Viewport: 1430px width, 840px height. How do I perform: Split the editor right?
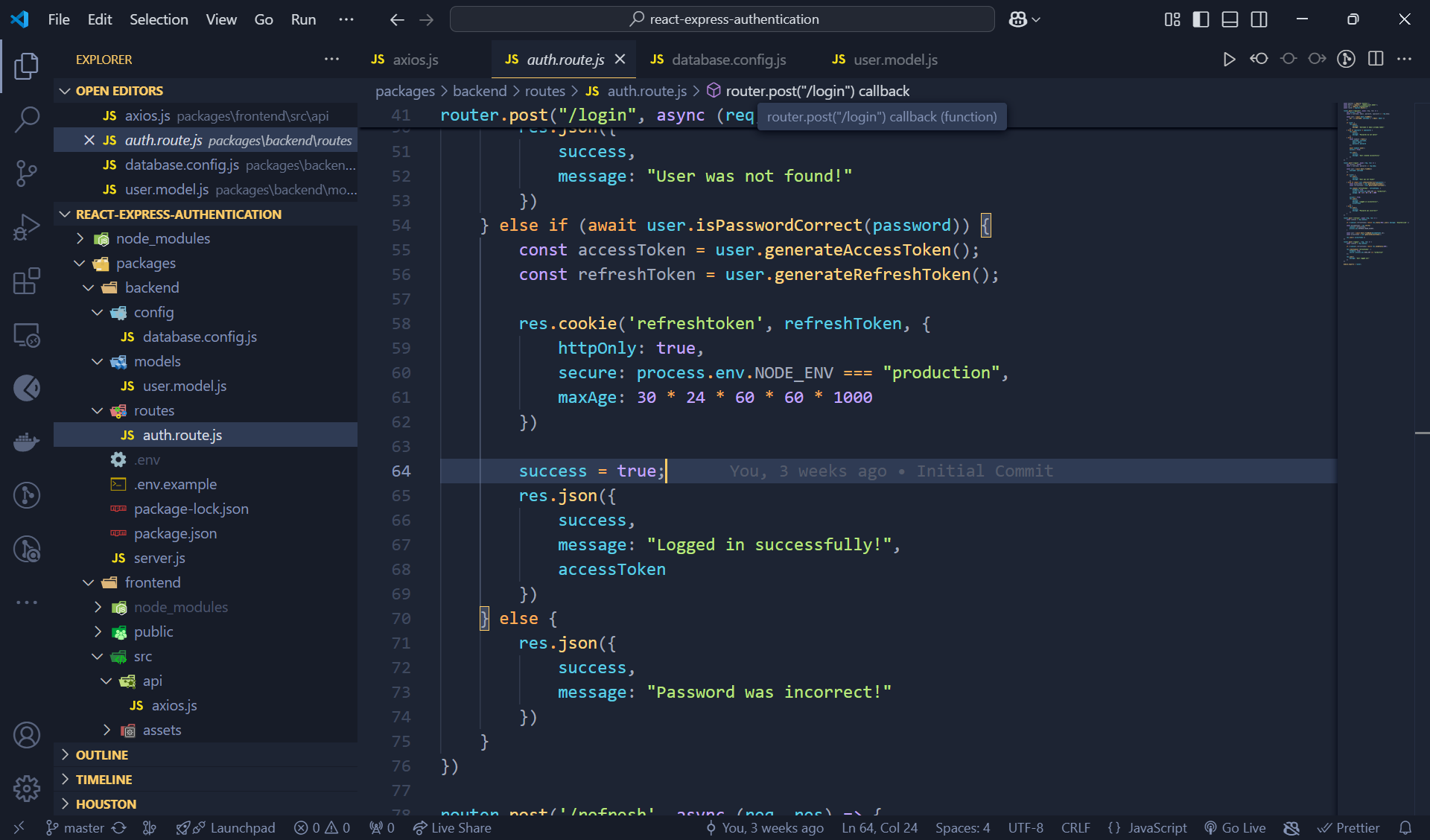point(1376,60)
